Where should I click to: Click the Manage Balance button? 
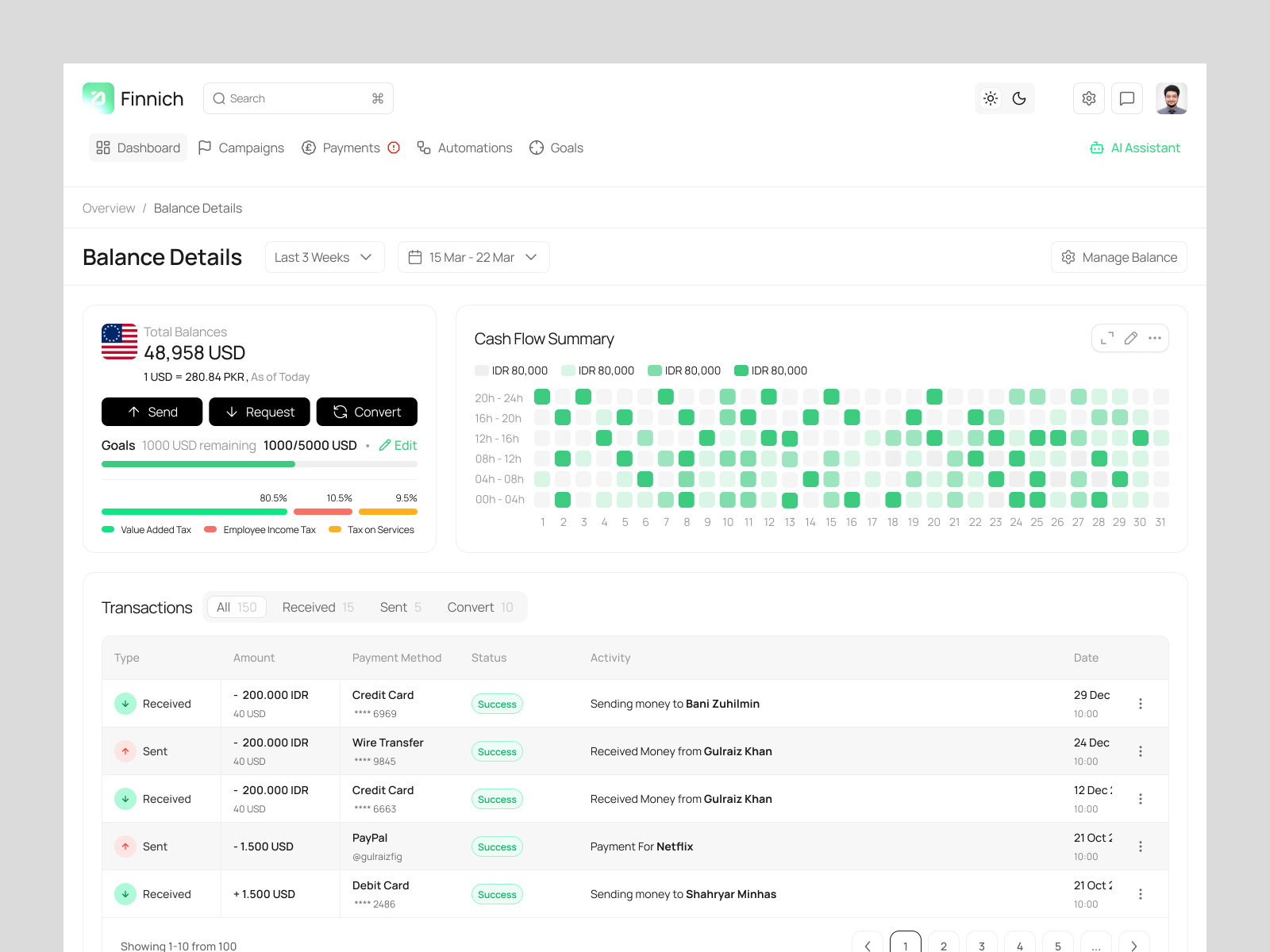point(1118,256)
